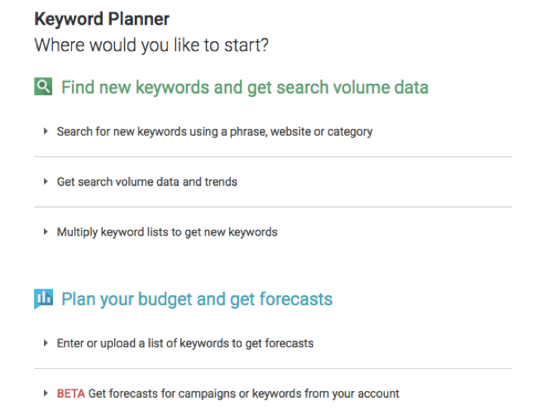
Task: Open Get forecasts for campaigns or keywords
Action: tap(243, 394)
